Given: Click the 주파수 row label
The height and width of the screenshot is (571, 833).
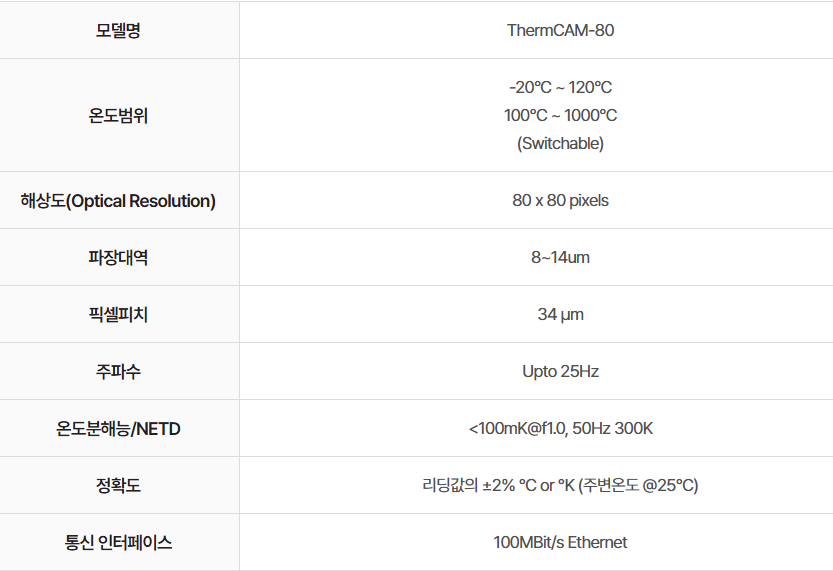Looking at the screenshot, I should (x=118, y=372).
